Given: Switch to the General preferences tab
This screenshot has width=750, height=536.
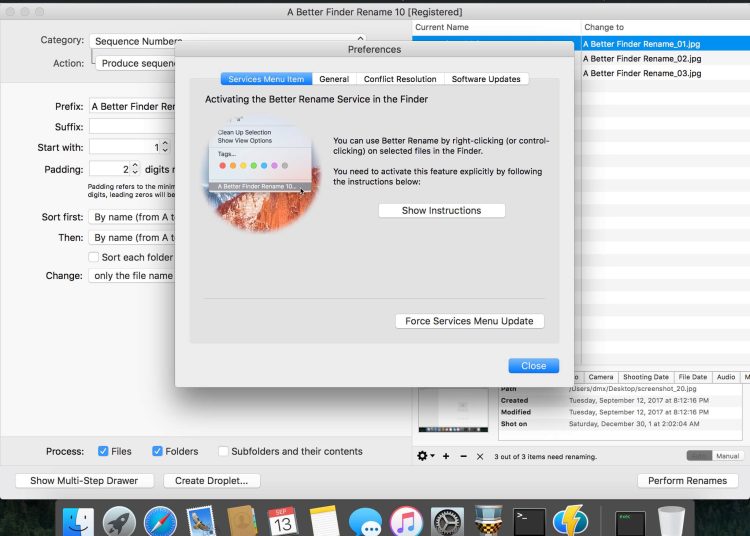Looking at the screenshot, I should click(x=334, y=79).
